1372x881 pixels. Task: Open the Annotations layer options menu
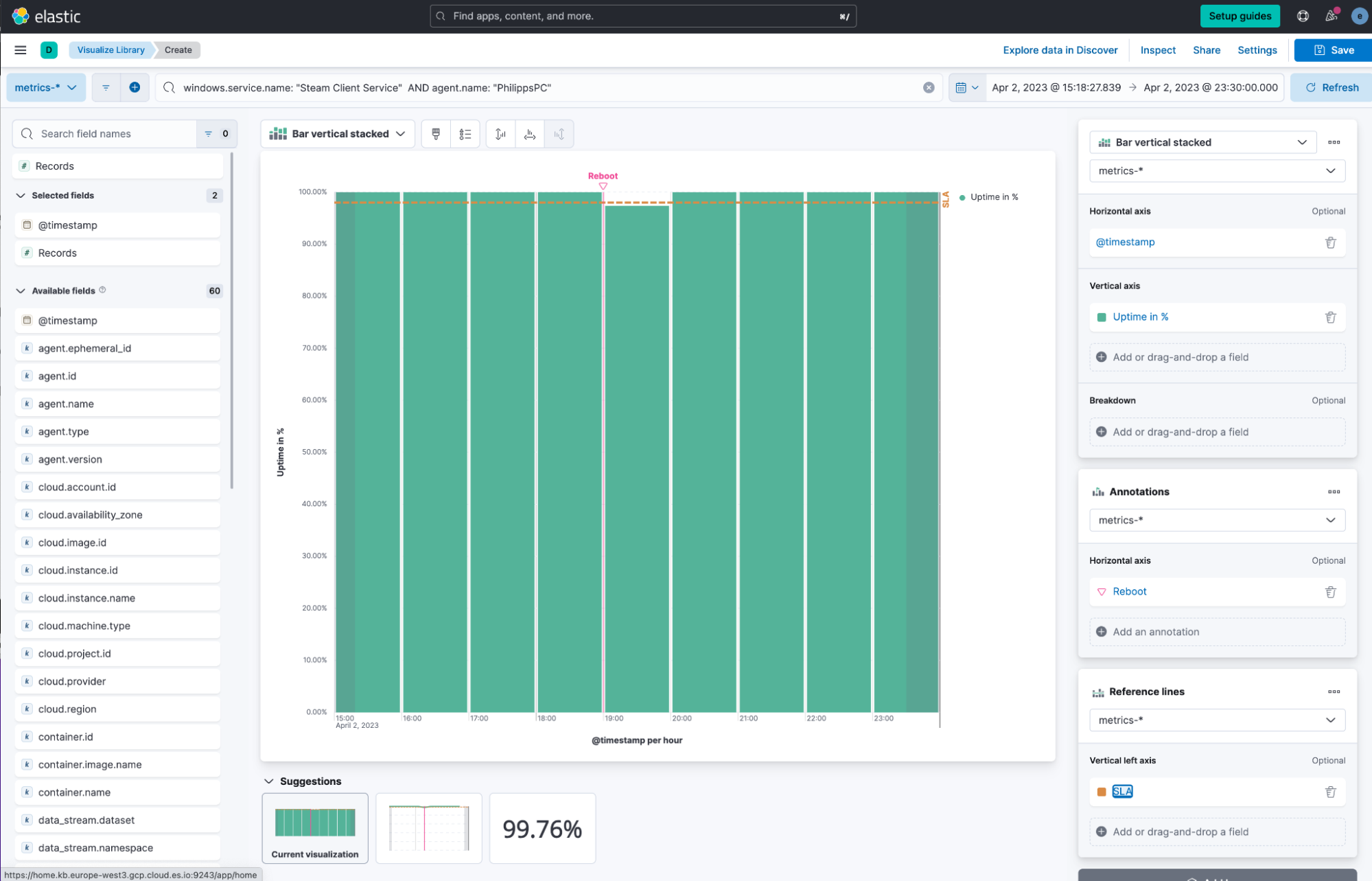tap(1334, 492)
